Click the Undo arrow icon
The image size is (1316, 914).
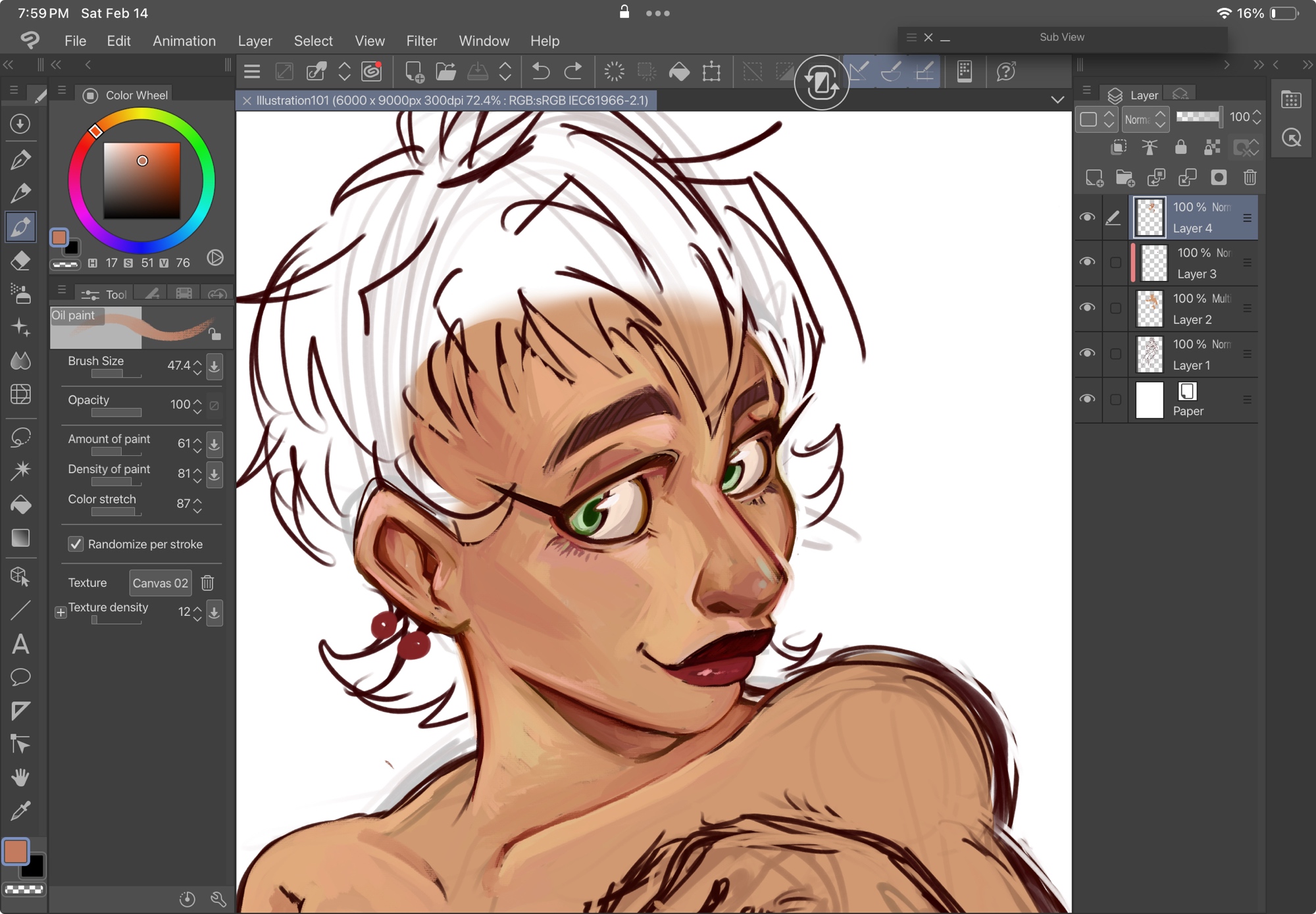540,71
